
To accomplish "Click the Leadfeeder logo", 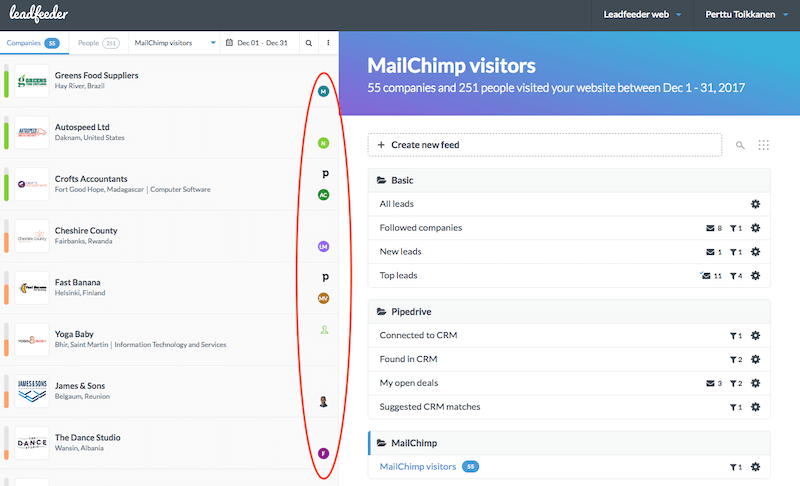I will pos(39,14).
